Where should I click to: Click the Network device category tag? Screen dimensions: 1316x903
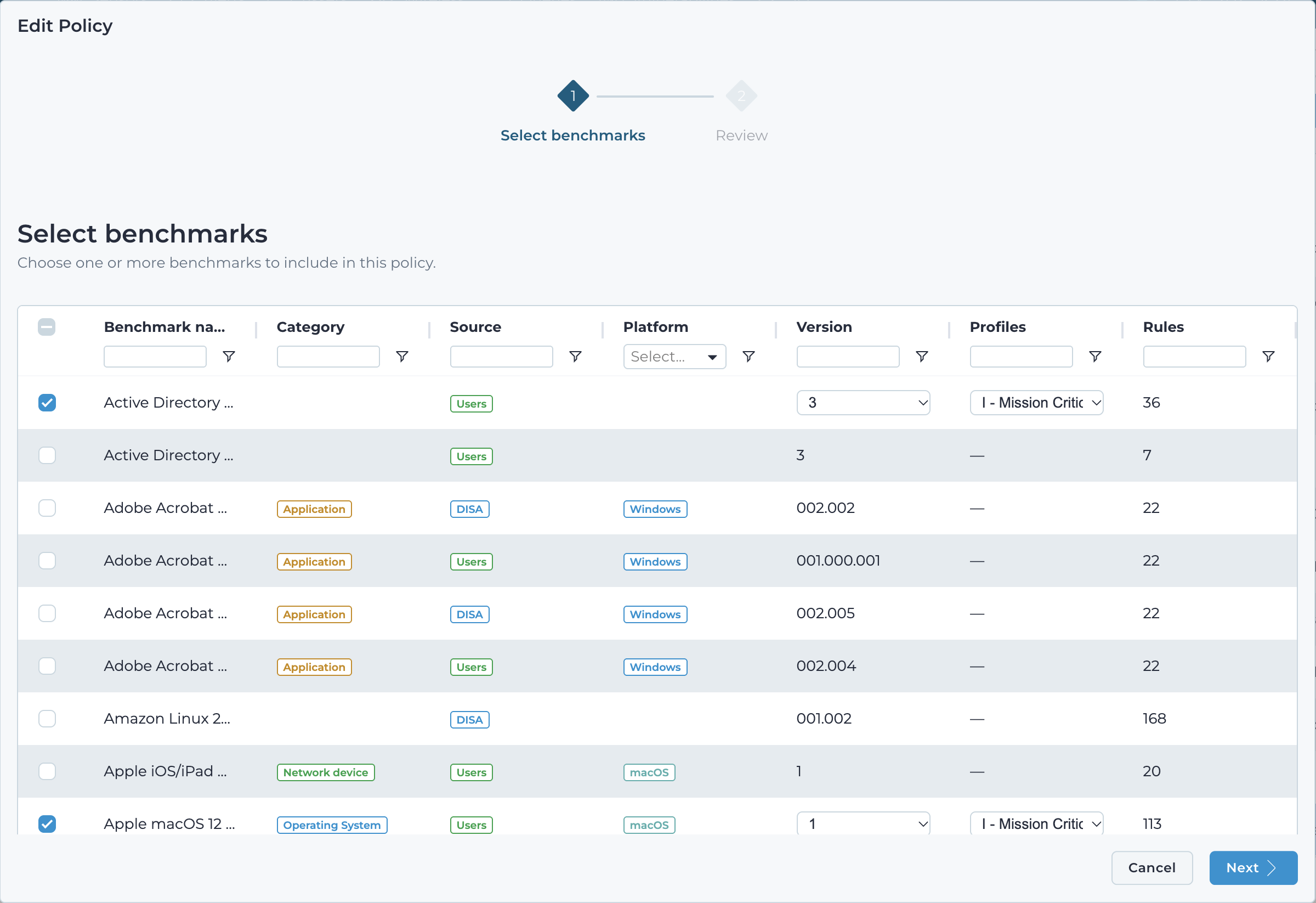pos(326,772)
